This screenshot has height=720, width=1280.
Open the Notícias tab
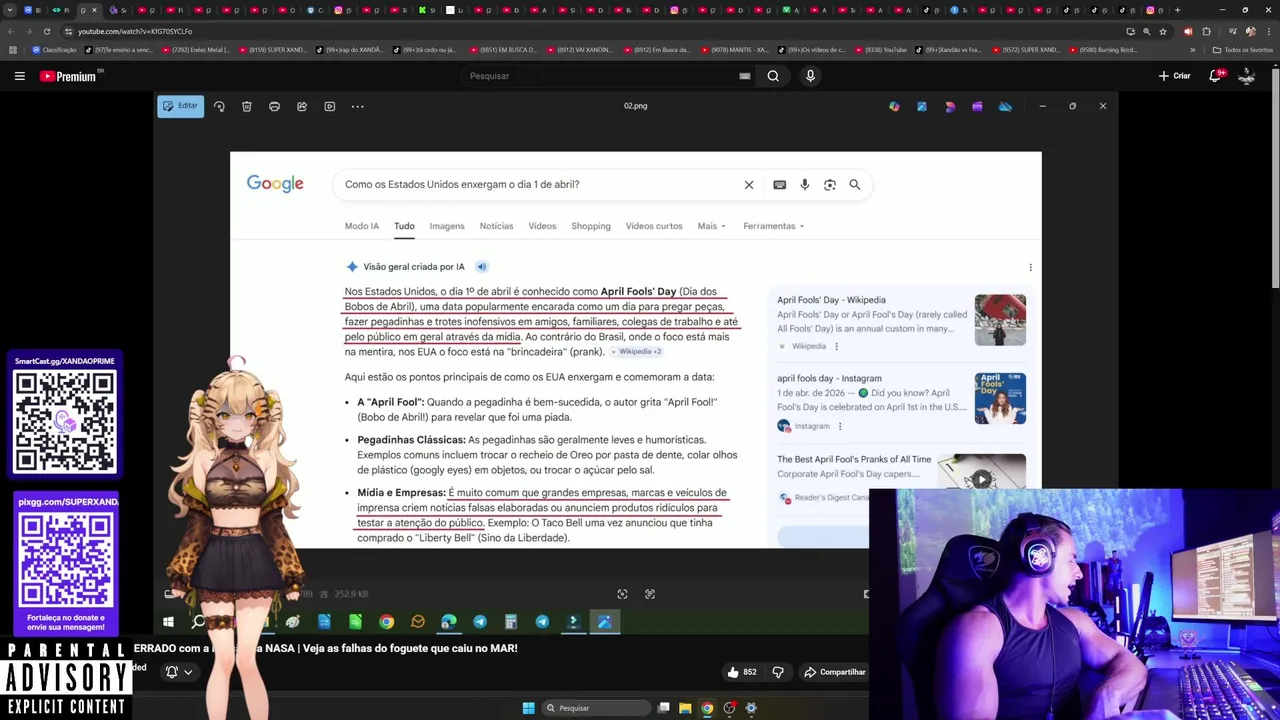pos(496,226)
